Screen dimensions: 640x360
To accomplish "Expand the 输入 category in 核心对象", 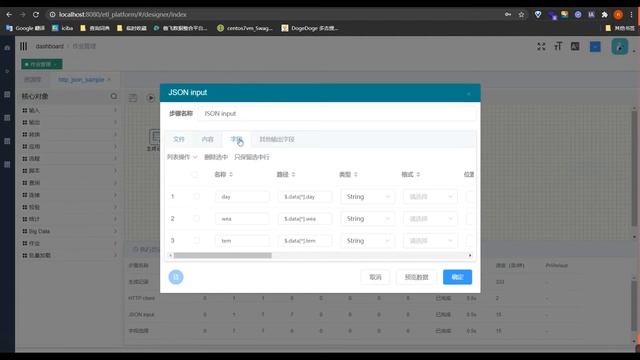I will [70, 110].
